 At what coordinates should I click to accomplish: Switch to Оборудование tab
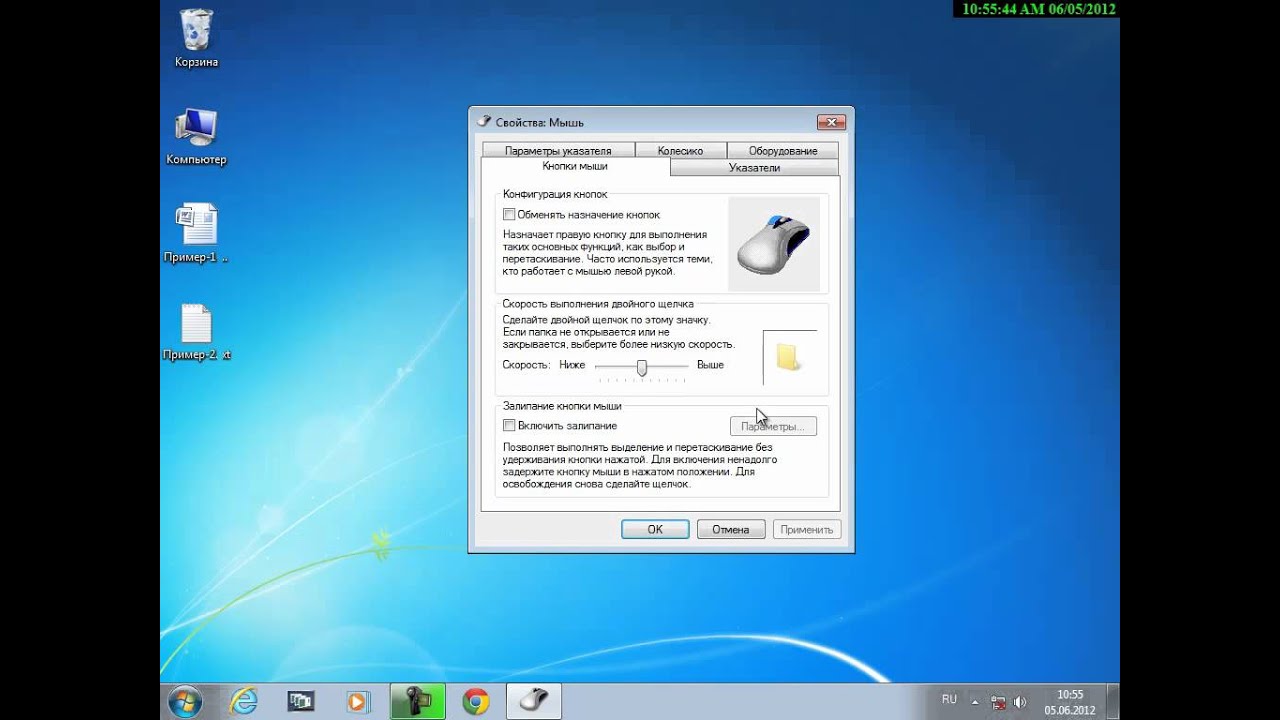click(783, 151)
